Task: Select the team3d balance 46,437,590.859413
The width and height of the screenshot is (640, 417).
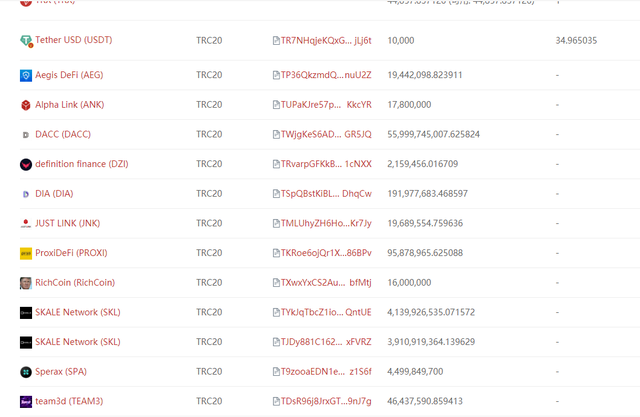Action: coord(425,401)
